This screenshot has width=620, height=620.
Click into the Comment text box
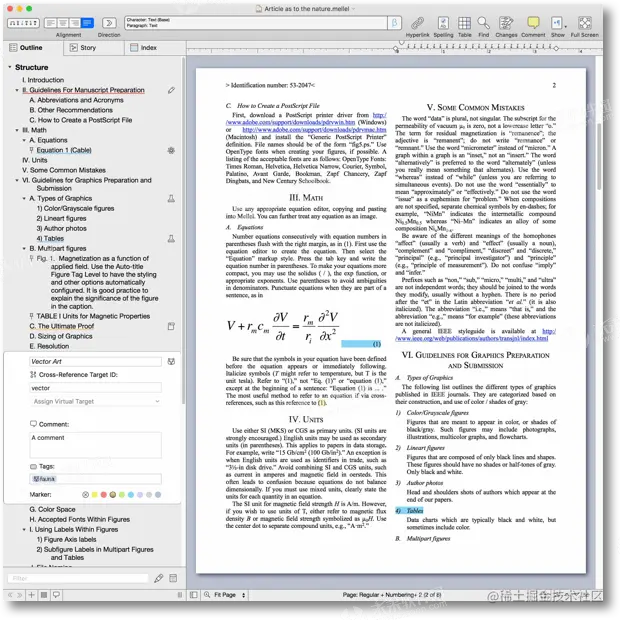tap(95, 445)
